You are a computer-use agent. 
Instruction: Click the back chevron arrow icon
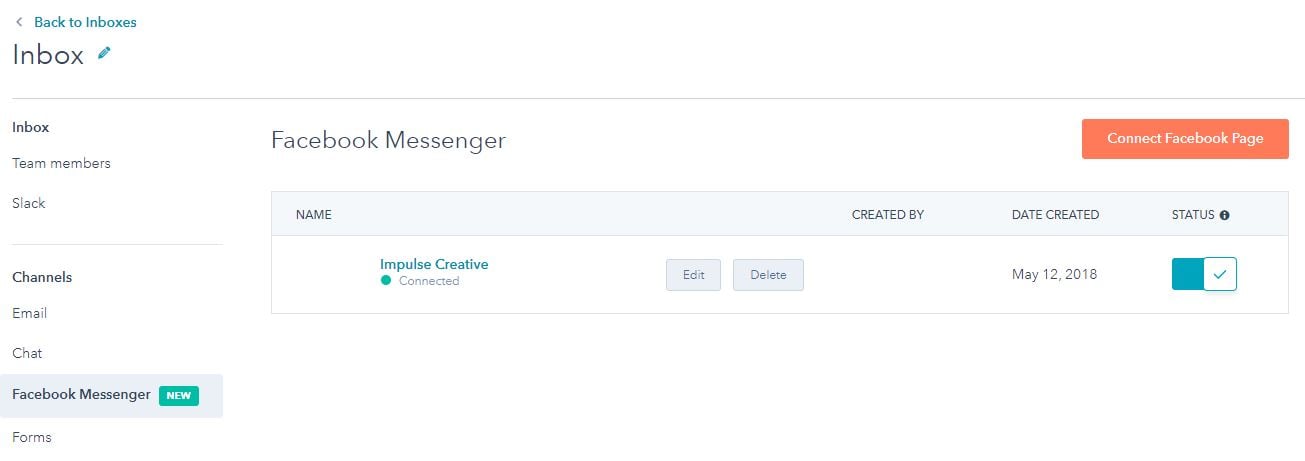tap(18, 22)
